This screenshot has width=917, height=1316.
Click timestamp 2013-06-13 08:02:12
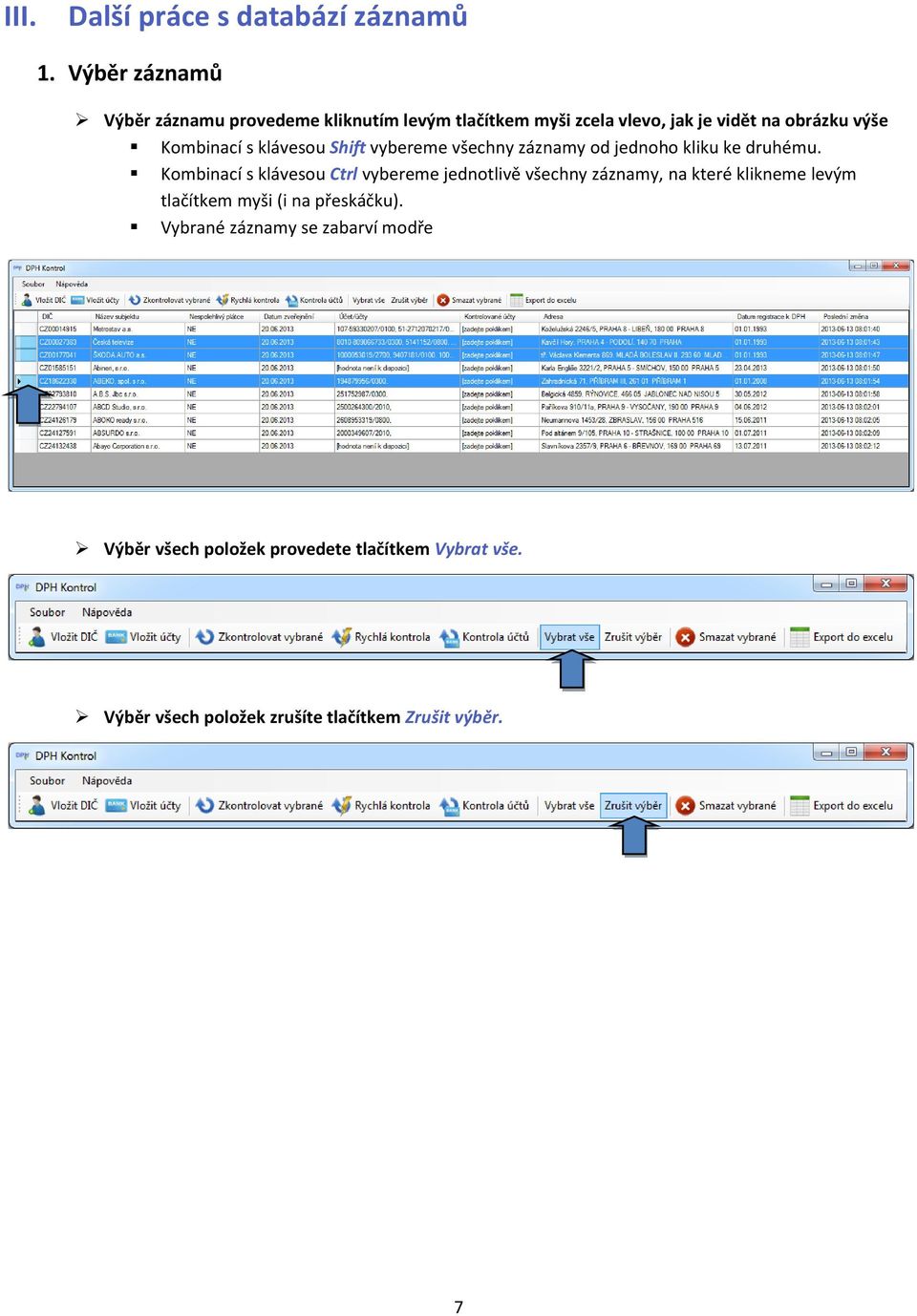864,446
